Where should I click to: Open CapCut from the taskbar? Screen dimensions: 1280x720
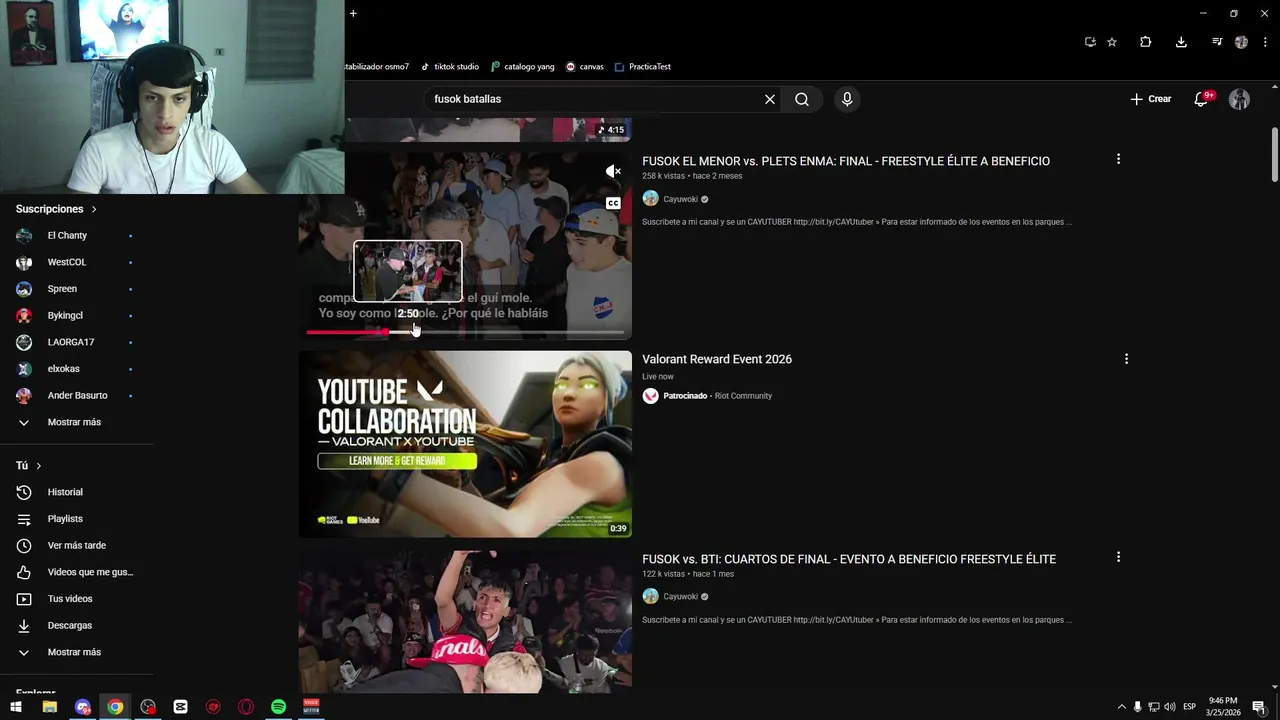(x=180, y=707)
